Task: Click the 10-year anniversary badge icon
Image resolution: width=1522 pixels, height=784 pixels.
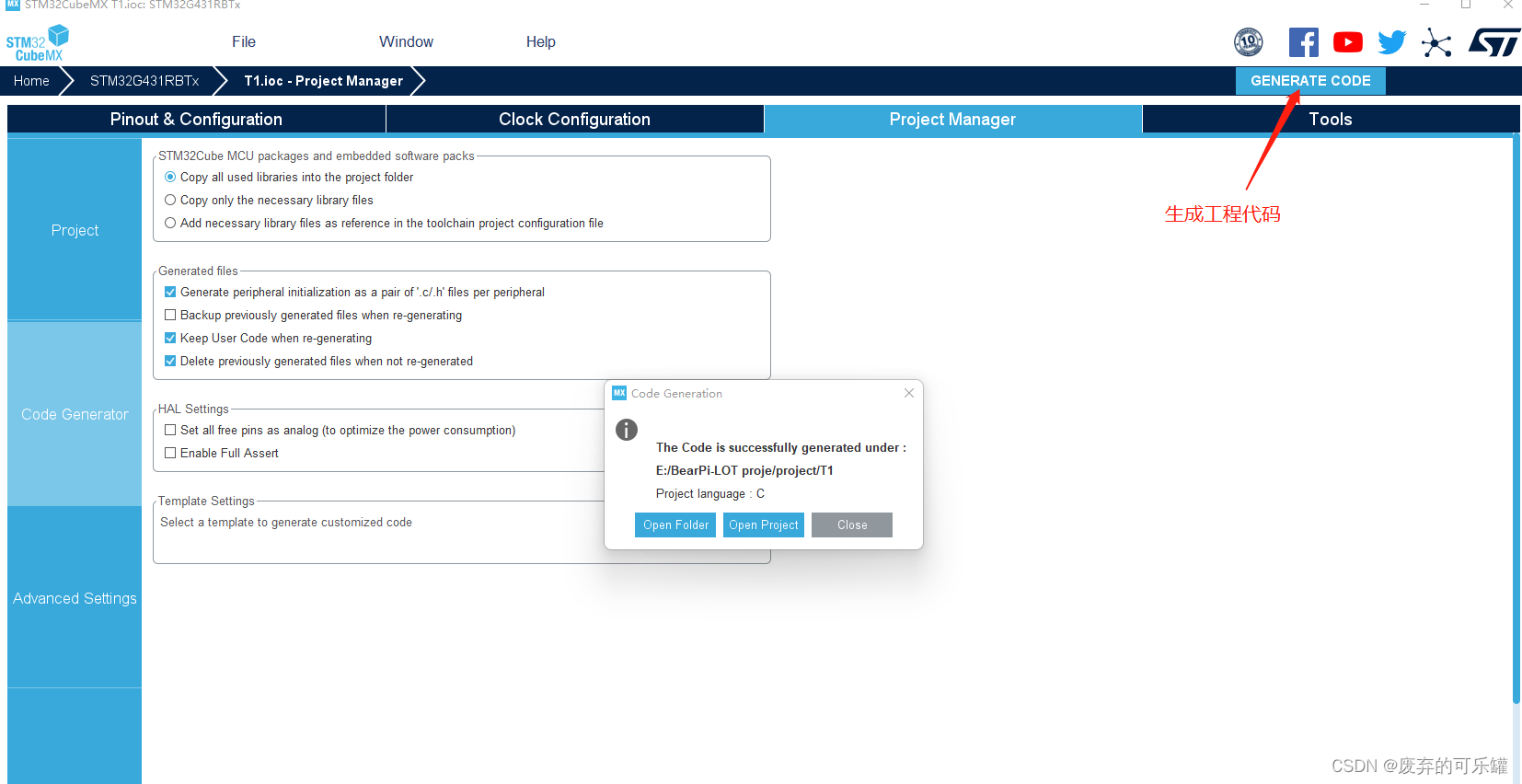Action: 1249,42
